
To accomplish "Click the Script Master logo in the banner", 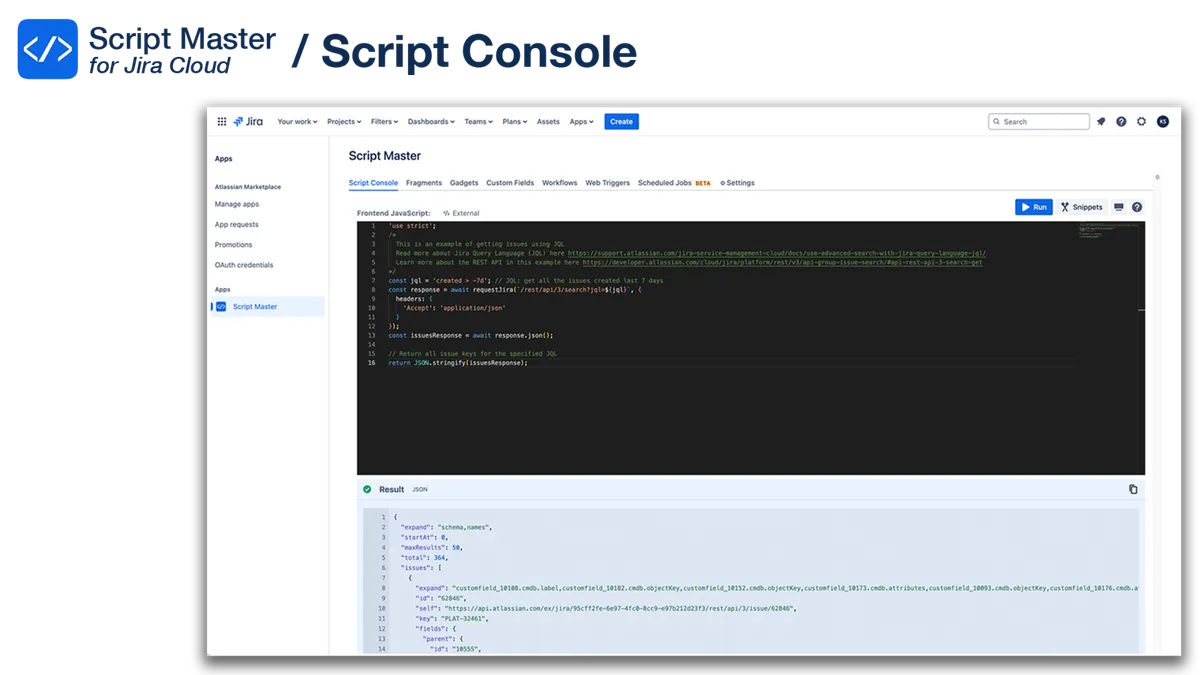I will 47,49.
